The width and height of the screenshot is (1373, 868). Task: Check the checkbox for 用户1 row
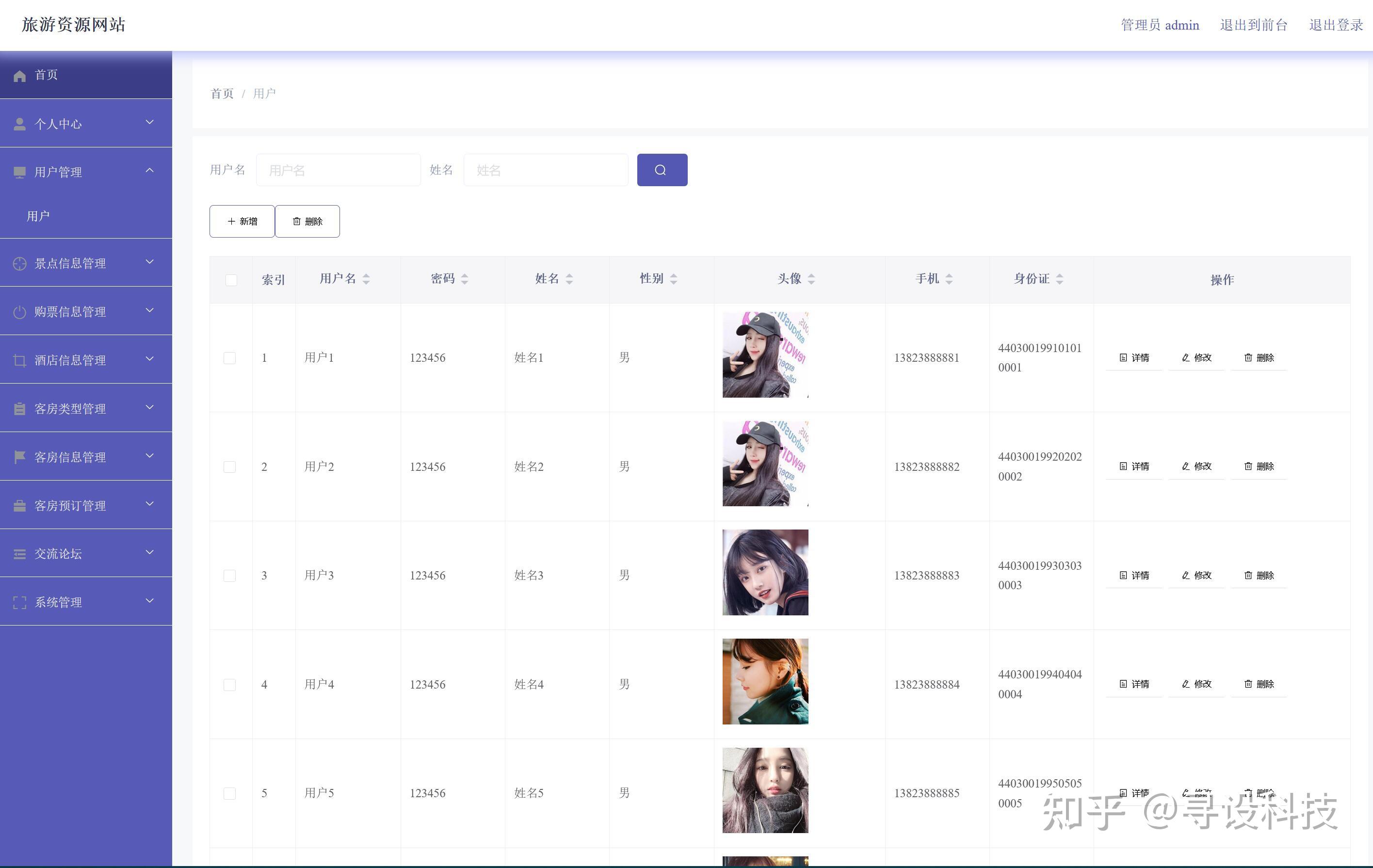coord(230,358)
